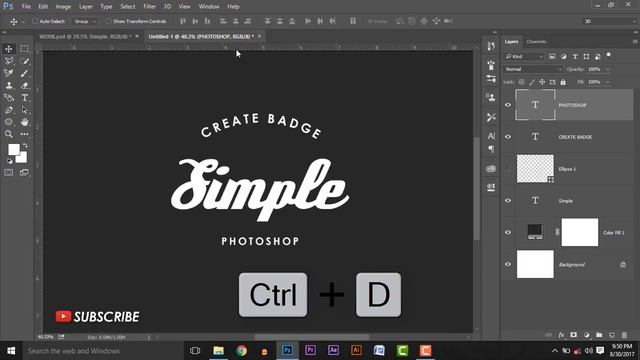Screen dimensions: 640x360
Task: Show the Ellipse 1 layer
Action: tap(508, 169)
